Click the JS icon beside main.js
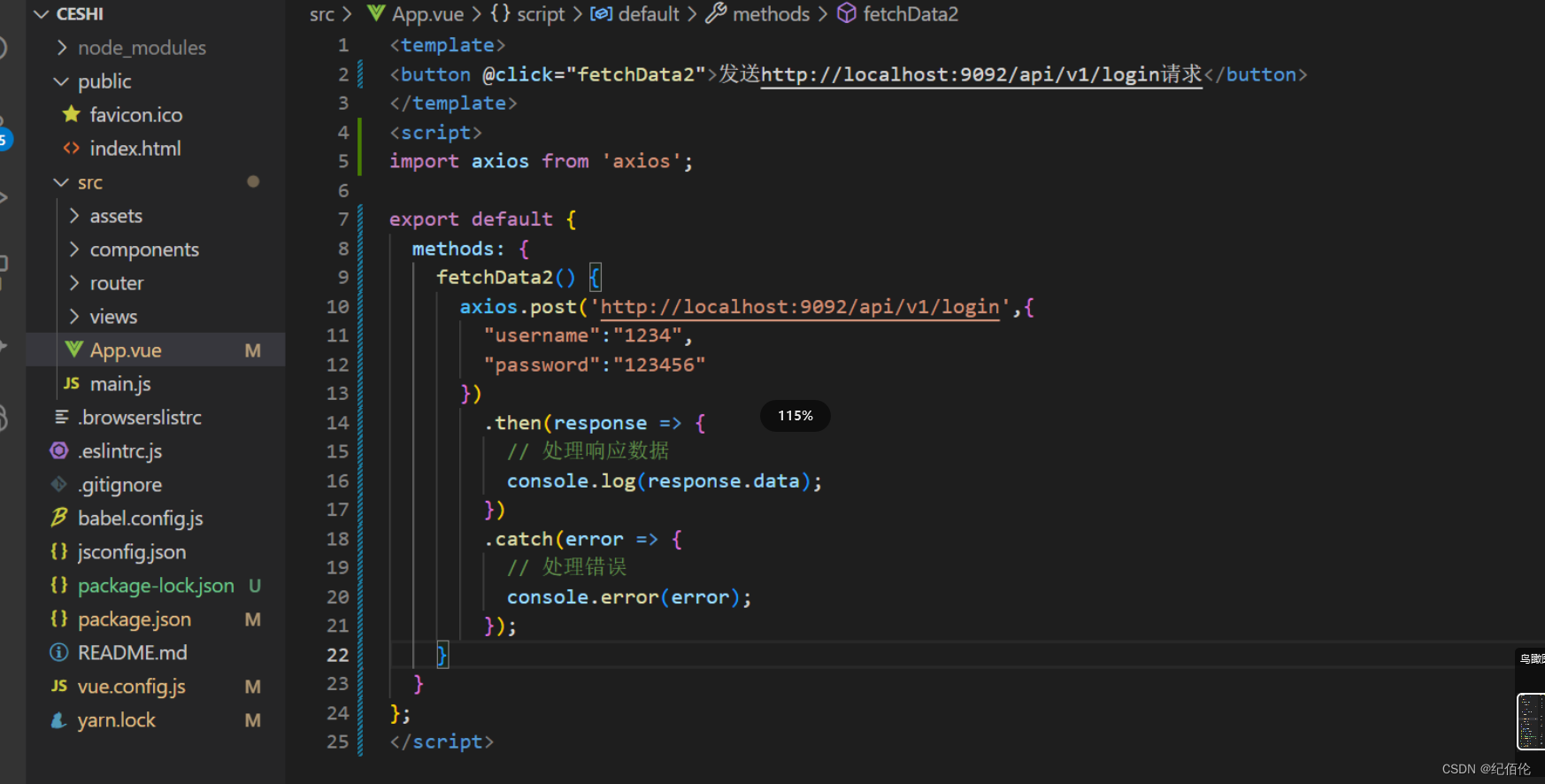The width and height of the screenshot is (1545, 784). 72,383
